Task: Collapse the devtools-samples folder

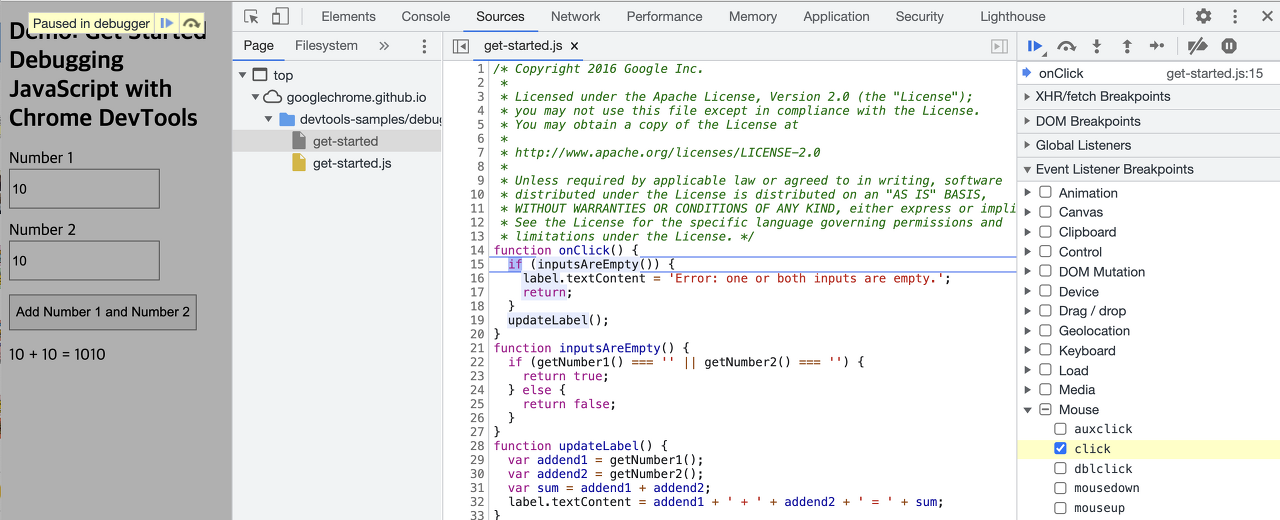Action: click(270, 119)
